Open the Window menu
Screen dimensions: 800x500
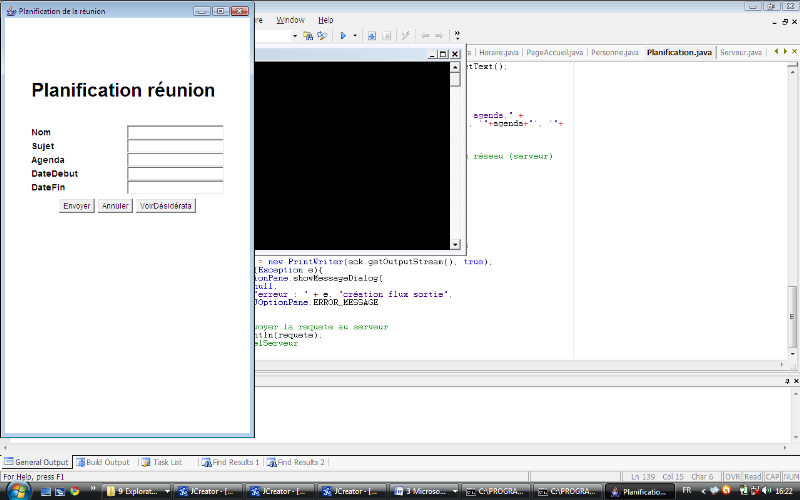pos(290,20)
